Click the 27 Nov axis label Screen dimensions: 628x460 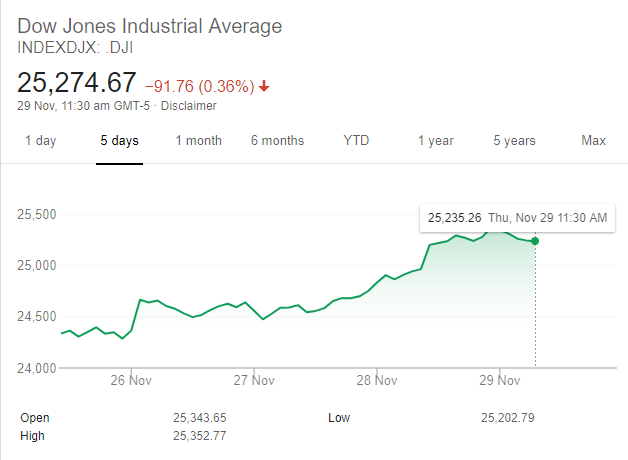[254, 380]
